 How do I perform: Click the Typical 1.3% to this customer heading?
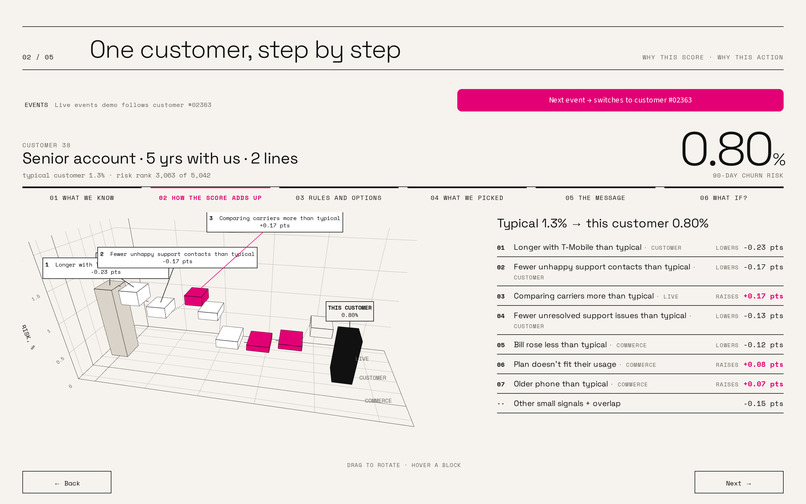pyautogui.click(x=602, y=223)
